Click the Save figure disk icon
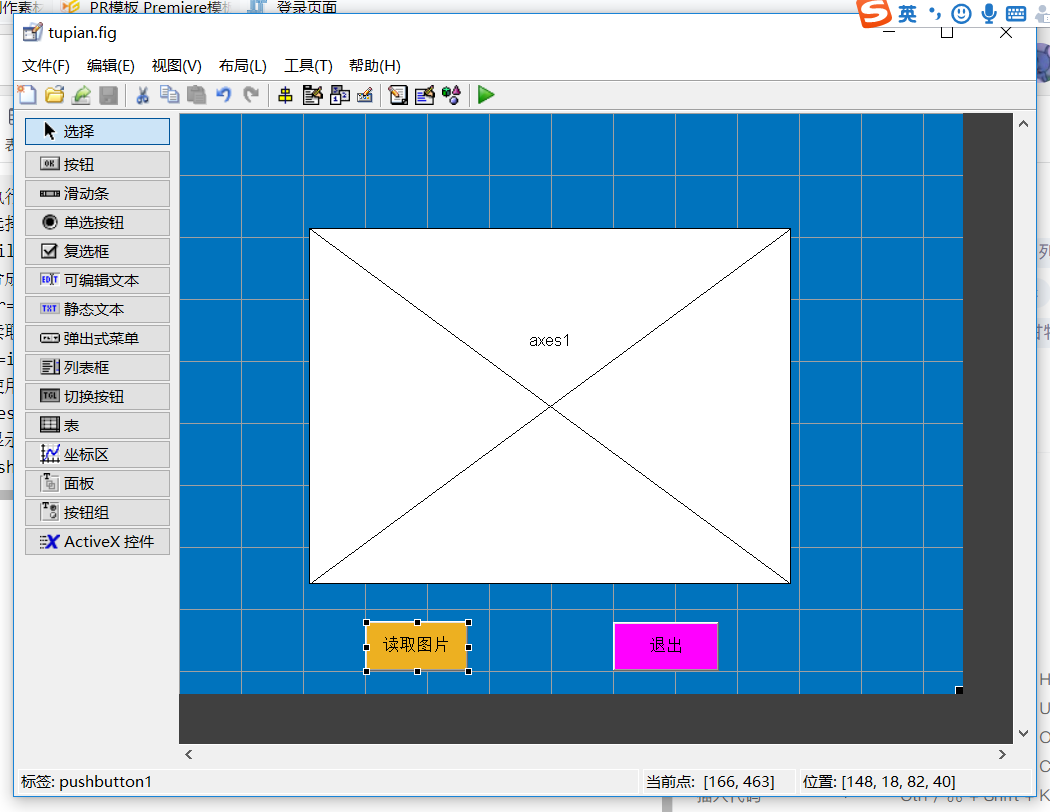 point(108,95)
